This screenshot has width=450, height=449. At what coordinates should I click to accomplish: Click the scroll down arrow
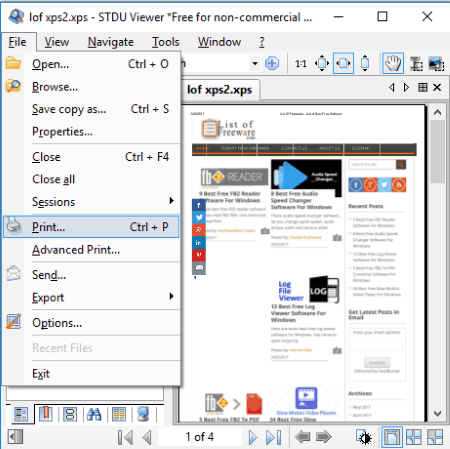pyautogui.click(x=437, y=414)
